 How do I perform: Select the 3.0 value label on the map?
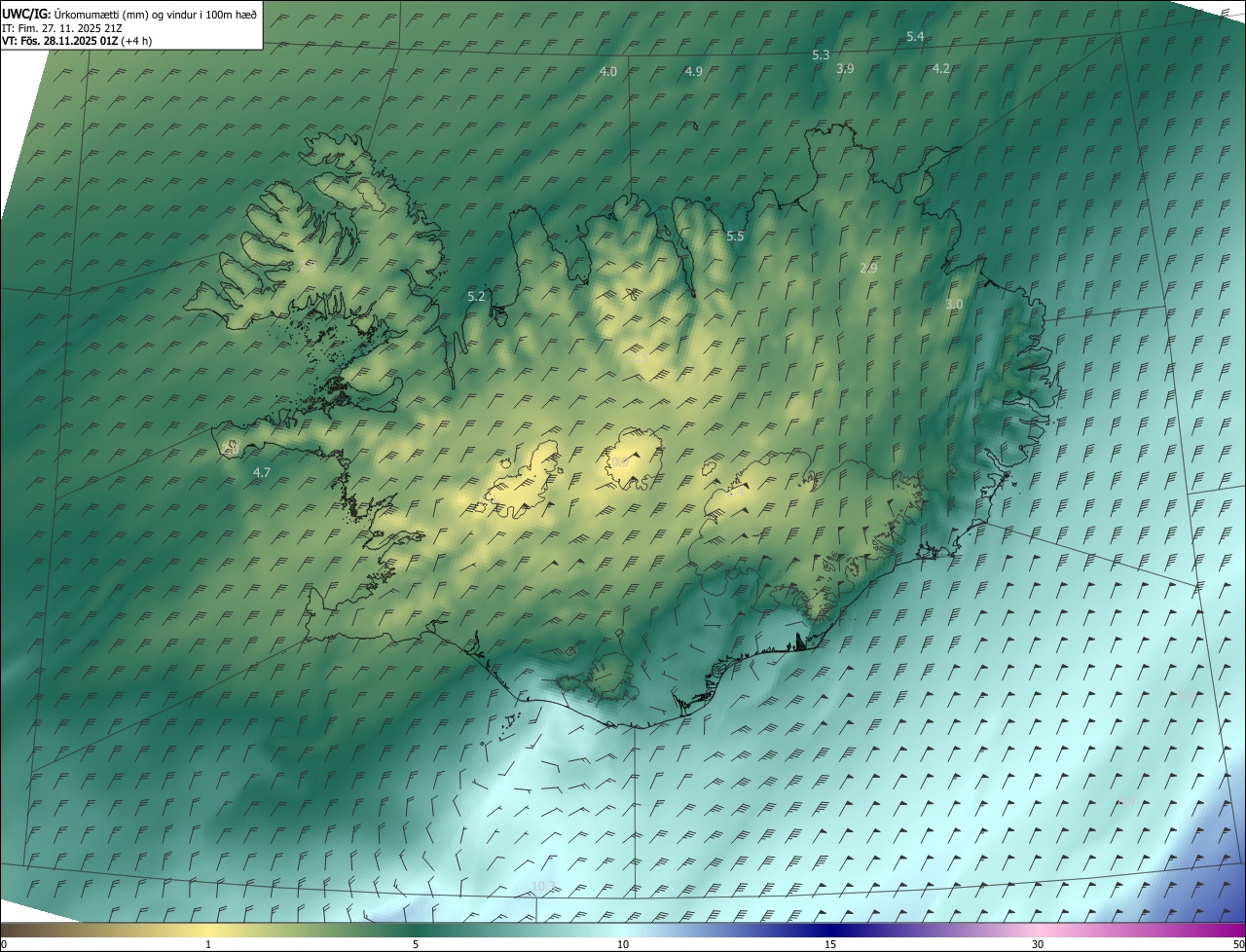pyautogui.click(x=954, y=305)
